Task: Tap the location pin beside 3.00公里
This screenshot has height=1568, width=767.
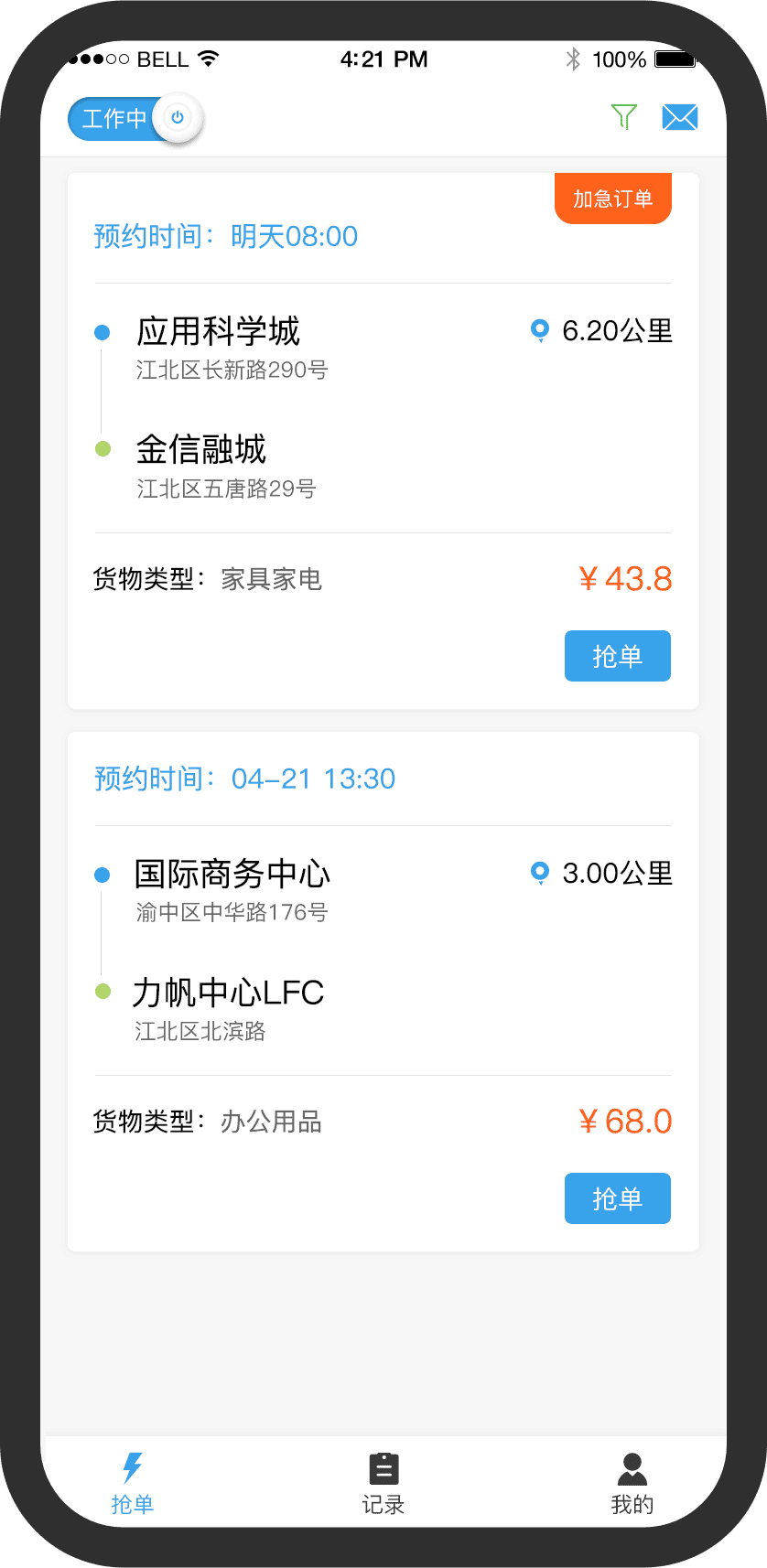Action: [x=540, y=873]
